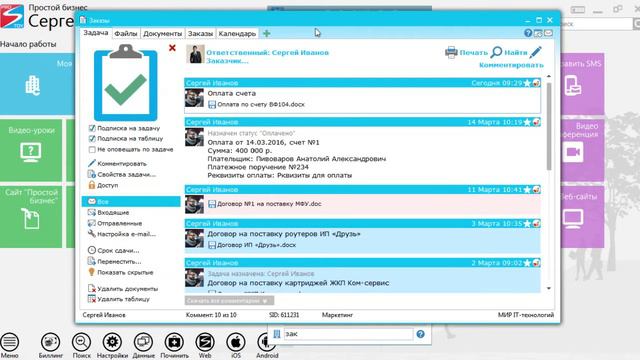Click the help question icon in tab bar
Viewport: 640px width, 360px height.
pos(528,33)
